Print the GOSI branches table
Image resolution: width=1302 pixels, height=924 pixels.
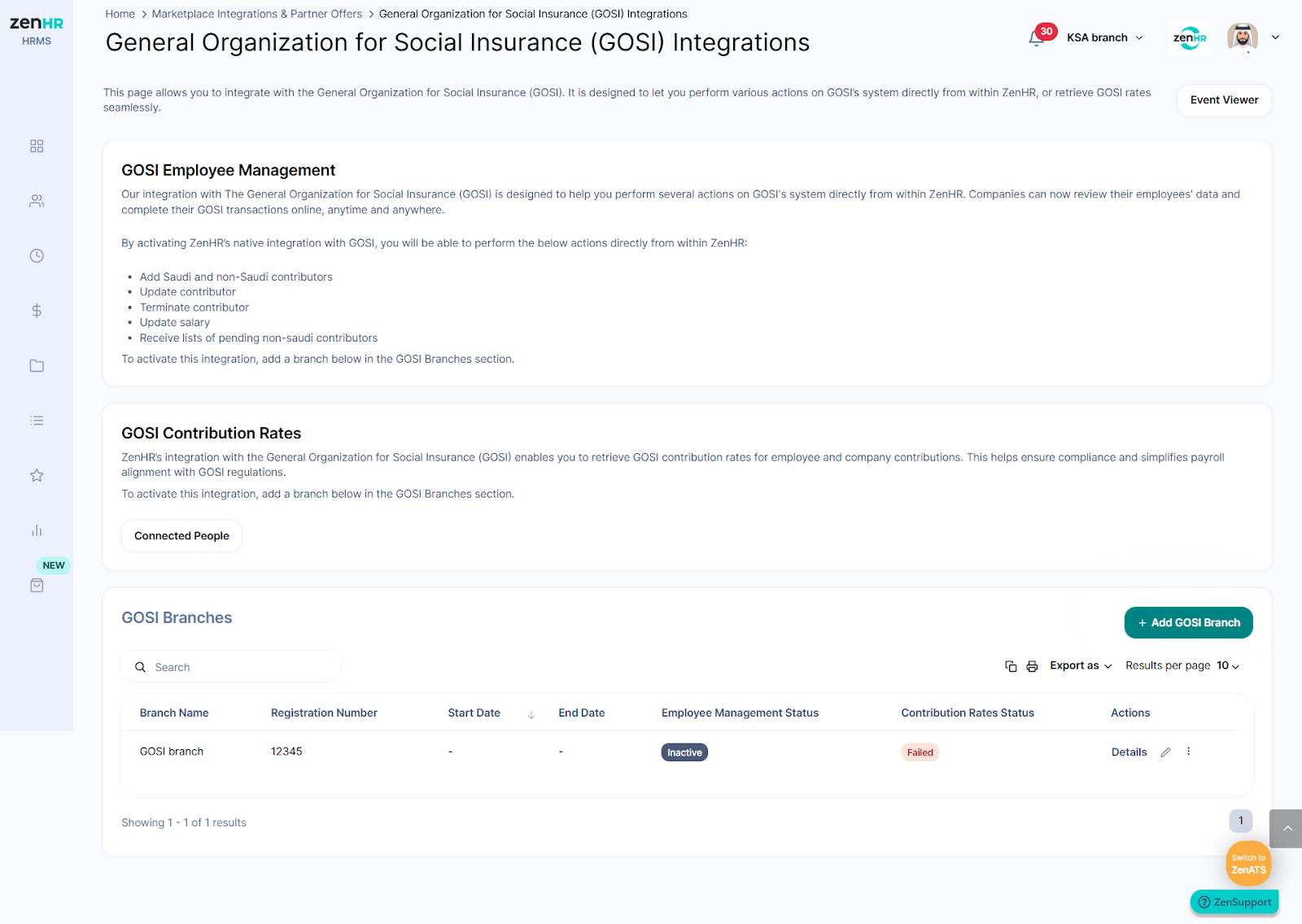tap(1032, 666)
